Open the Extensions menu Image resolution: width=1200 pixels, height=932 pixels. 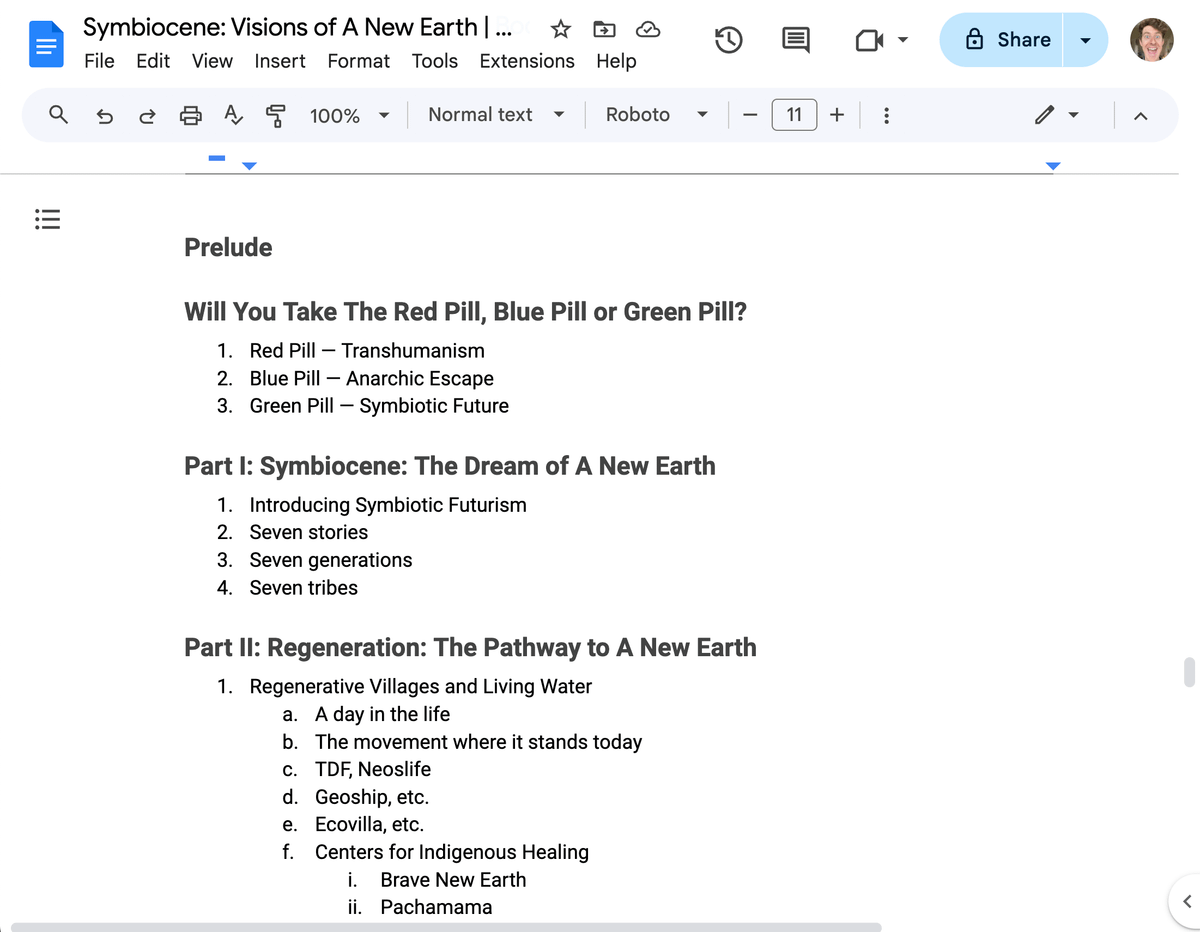click(x=527, y=61)
